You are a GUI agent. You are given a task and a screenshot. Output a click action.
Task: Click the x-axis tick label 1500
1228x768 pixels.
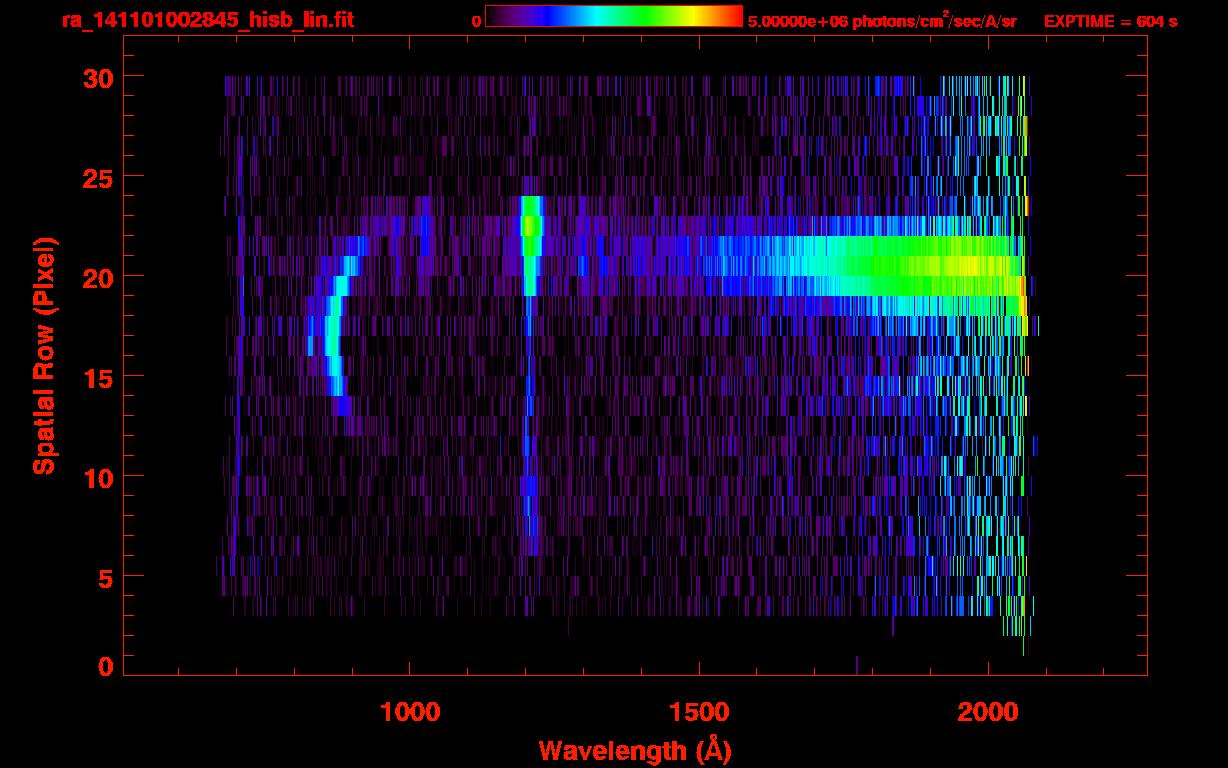click(x=699, y=712)
